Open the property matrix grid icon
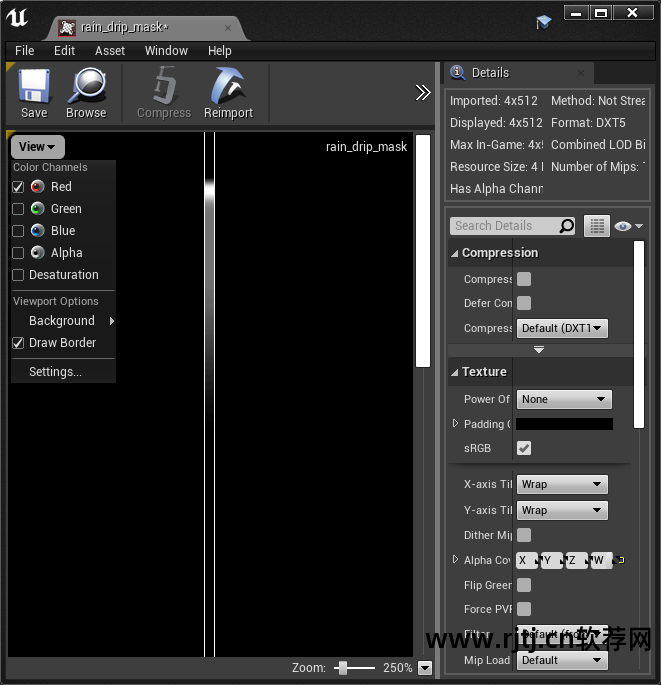Viewport: 661px width, 685px height. coord(597,226)
